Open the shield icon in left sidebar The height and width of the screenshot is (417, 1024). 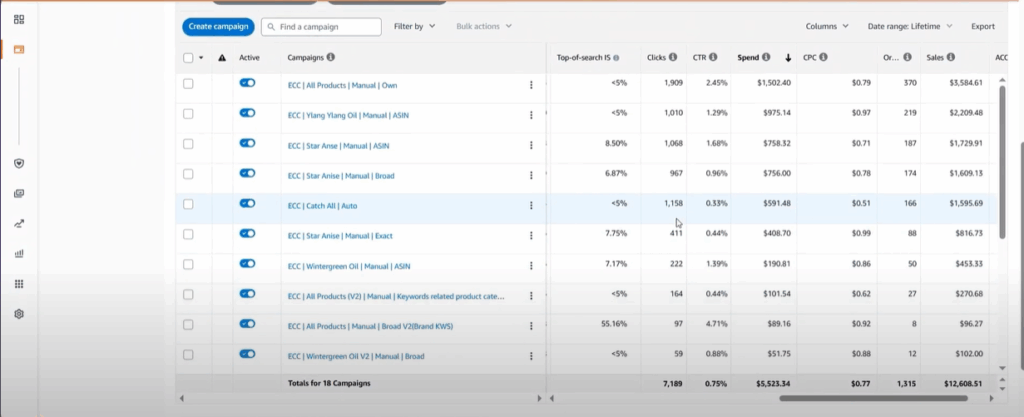pyautogui.click(x=19, y=163)
